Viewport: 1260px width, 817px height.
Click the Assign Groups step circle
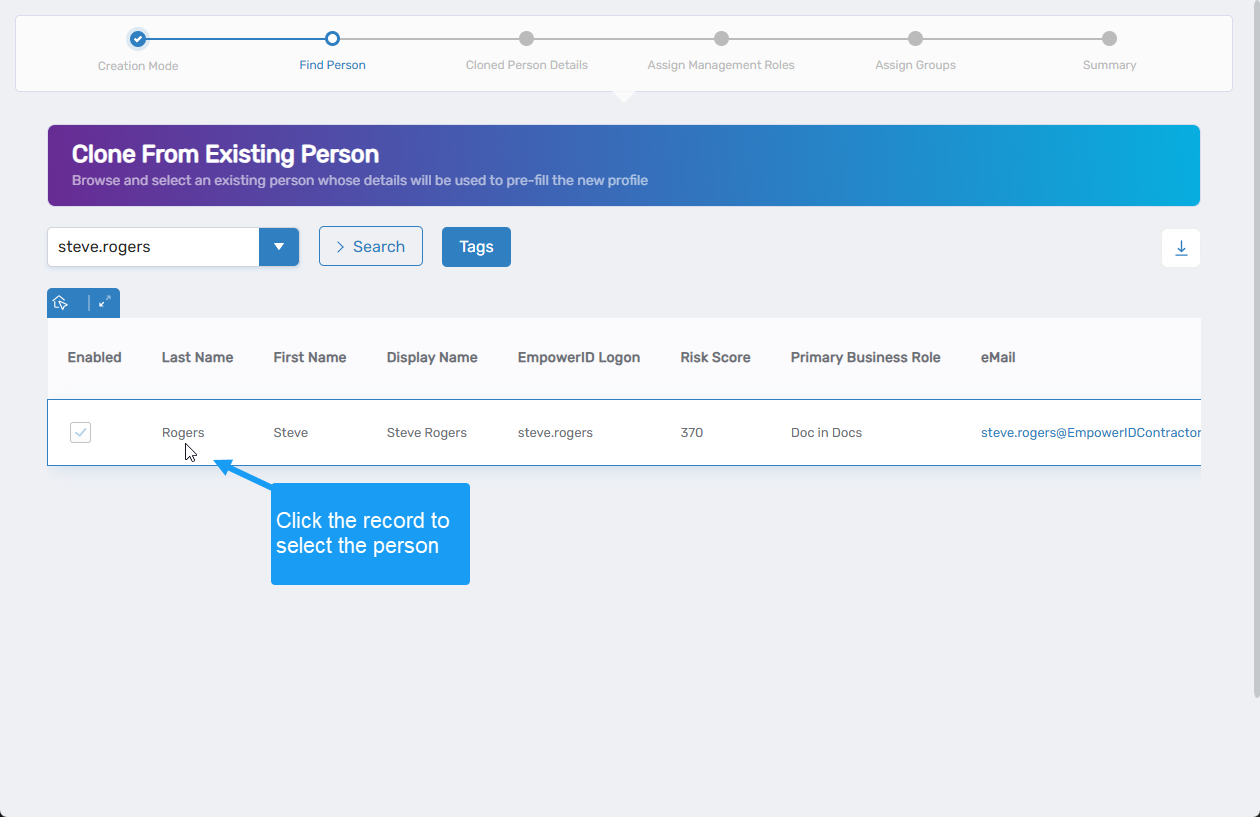(x=915, y=39)
